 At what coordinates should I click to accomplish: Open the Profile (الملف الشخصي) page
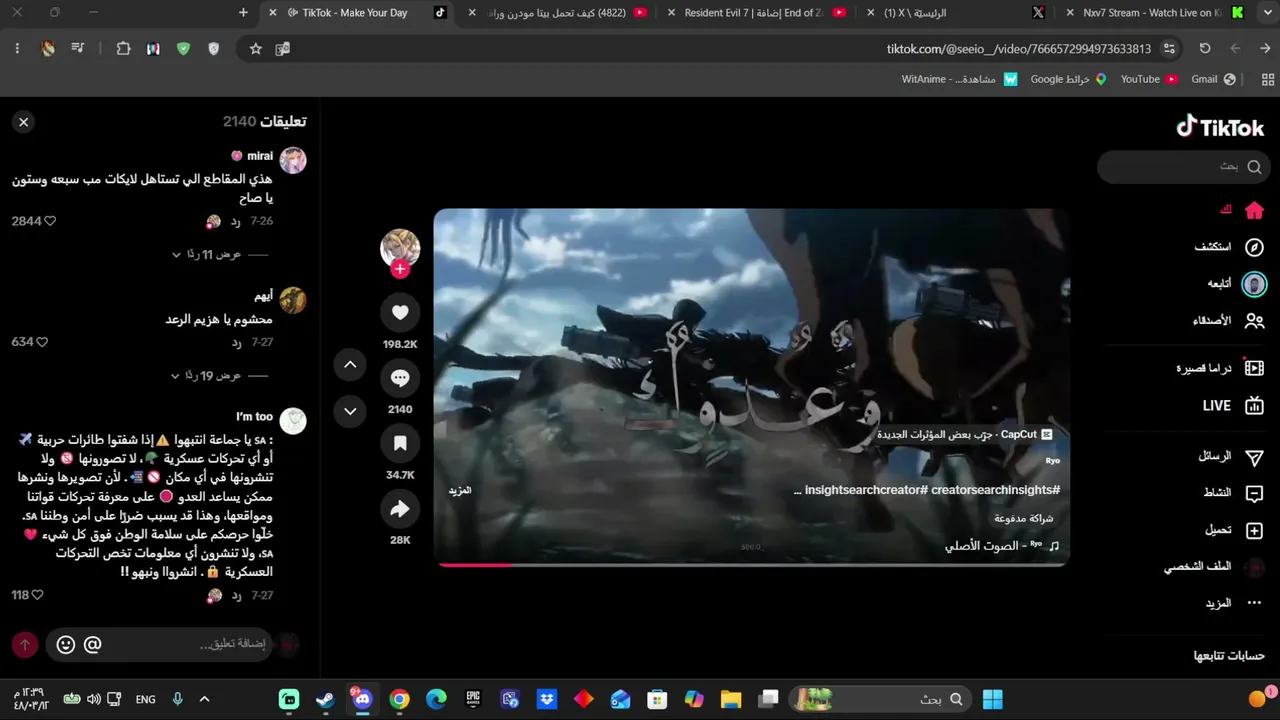1214,567
